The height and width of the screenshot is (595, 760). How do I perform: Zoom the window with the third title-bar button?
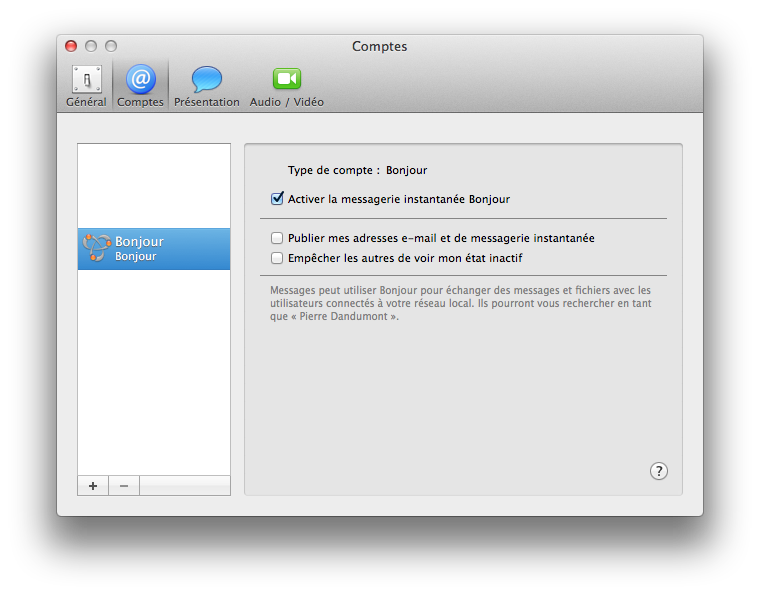pos(111,46)
